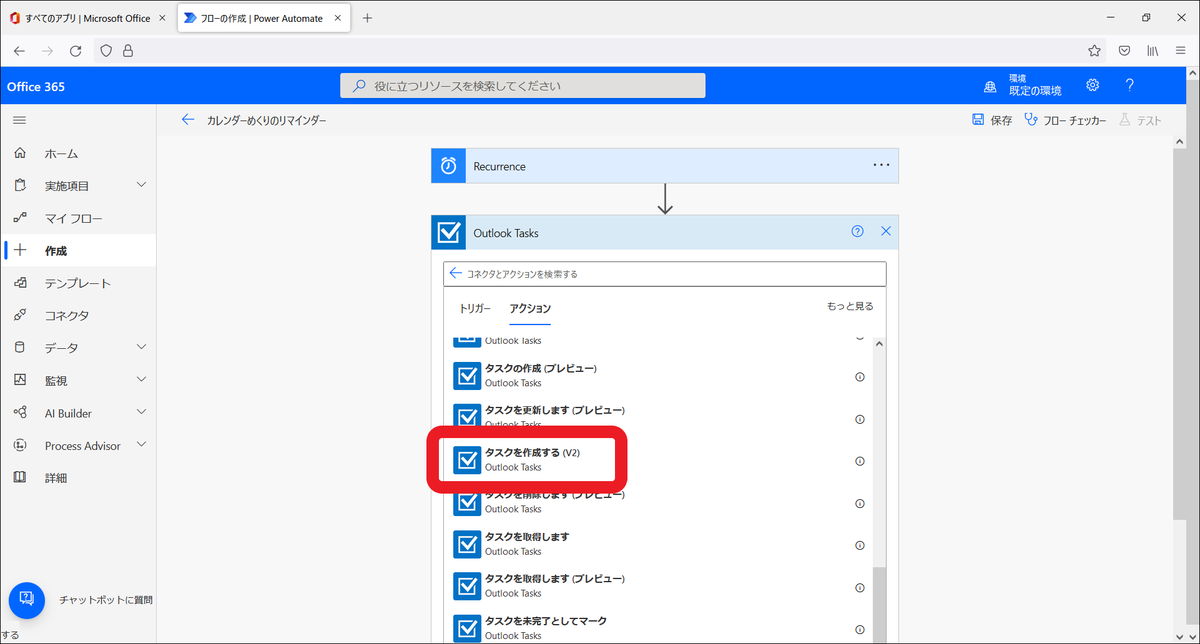Click the back arrow beside the flow name
Image resolution: width=1200 pixels, height=644 pixels.
[x=188, y=120]
